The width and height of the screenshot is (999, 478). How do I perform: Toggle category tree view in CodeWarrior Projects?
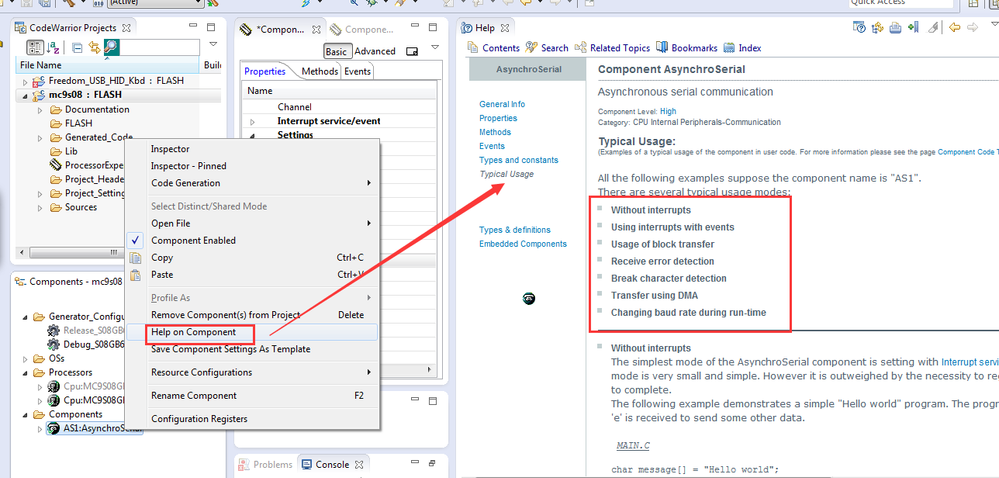pos(34,47)
